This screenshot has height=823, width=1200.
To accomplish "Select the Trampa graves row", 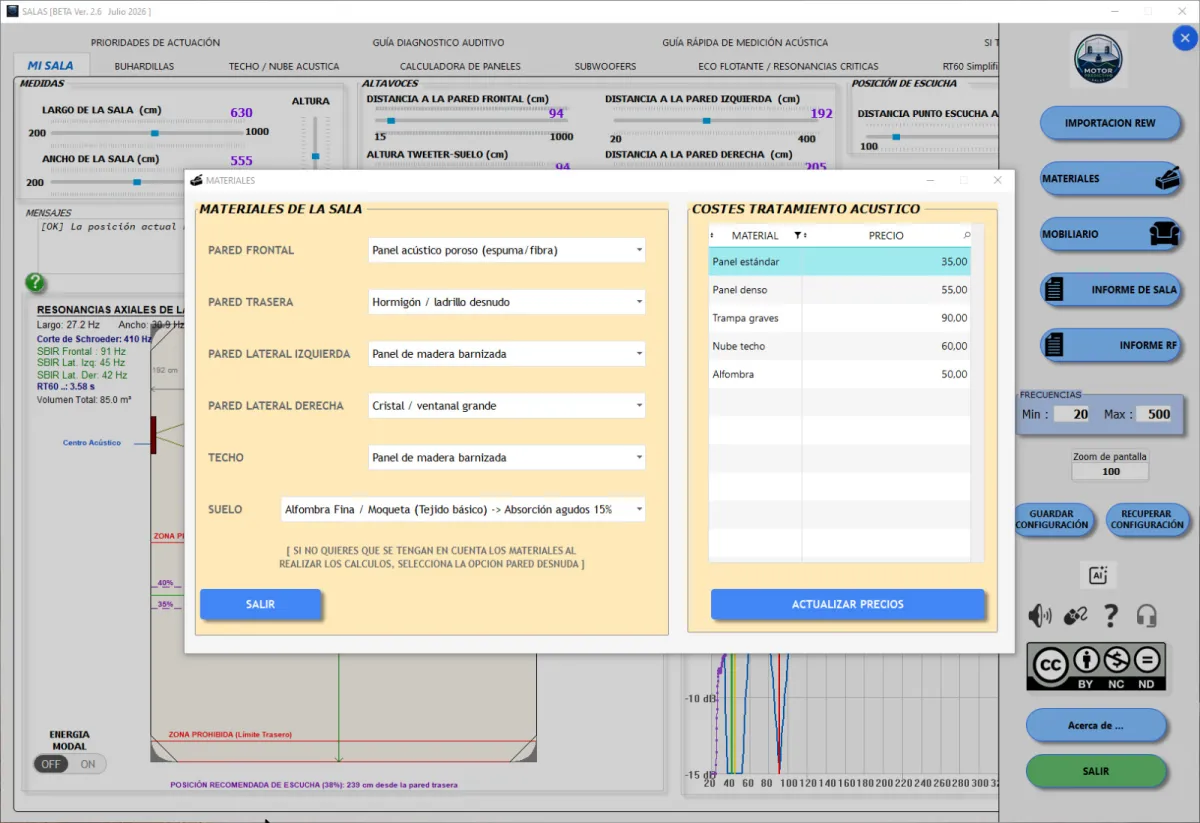I will coord(839,318).
